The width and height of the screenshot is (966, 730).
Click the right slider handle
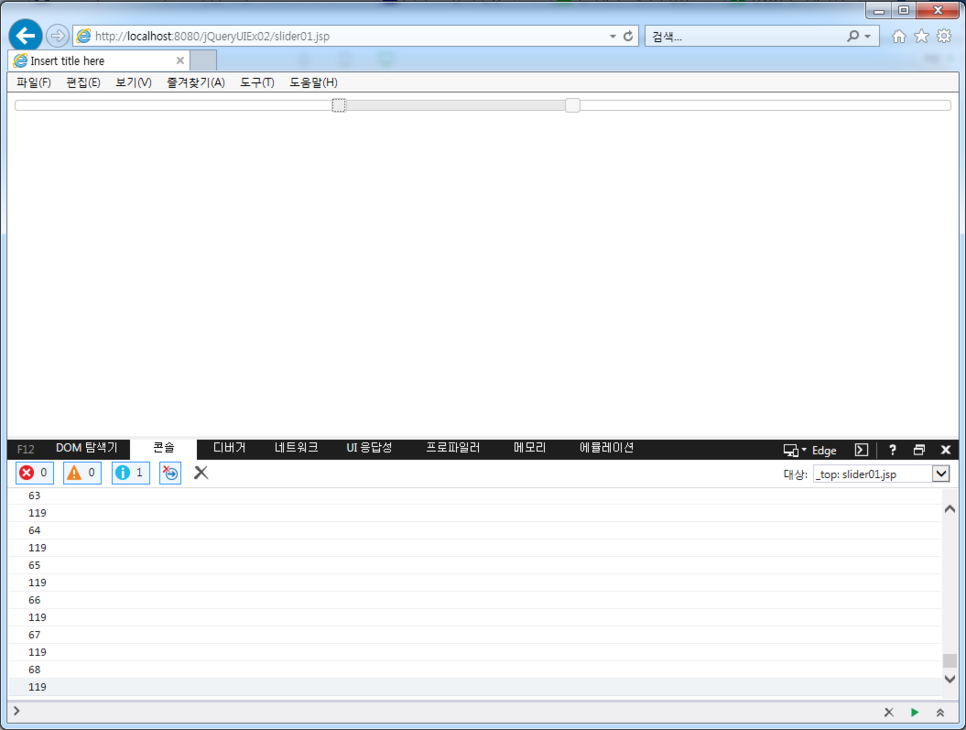click(x=572, y=105)
